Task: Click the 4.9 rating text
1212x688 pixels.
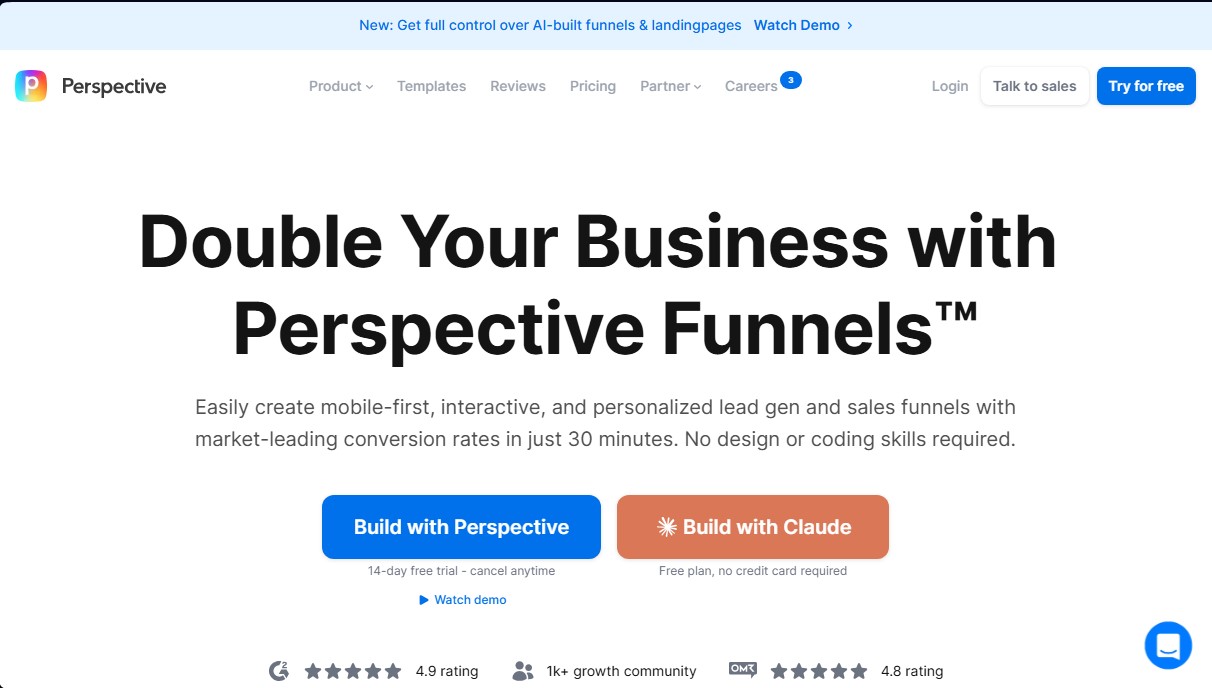Action: click(447, 671)
